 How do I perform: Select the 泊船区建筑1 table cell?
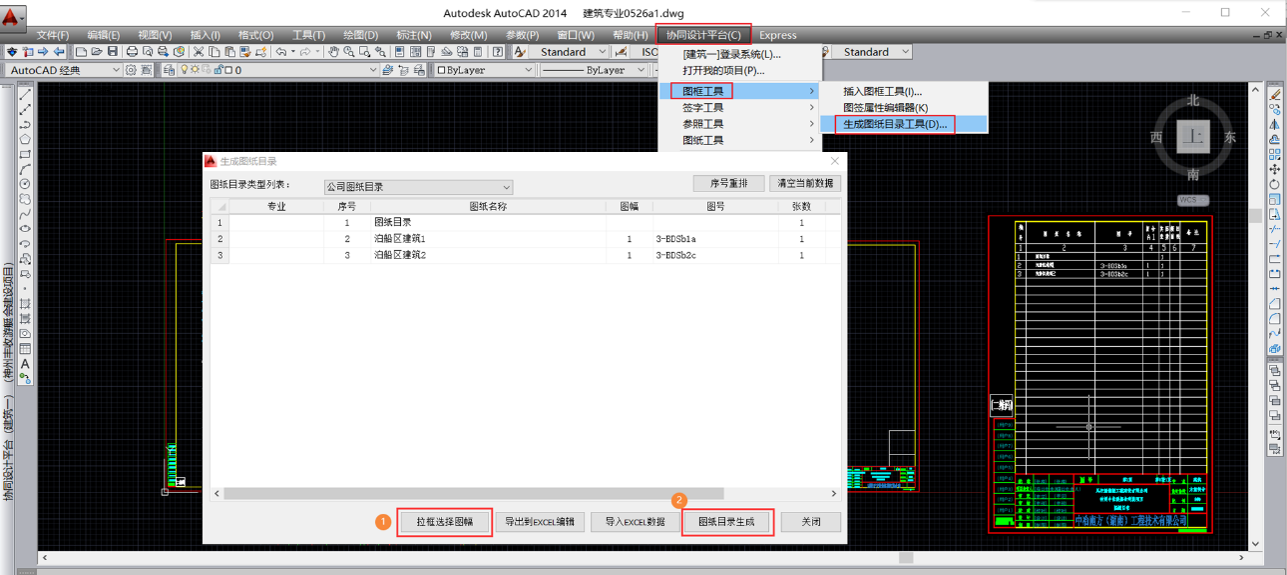pos(488,239)
